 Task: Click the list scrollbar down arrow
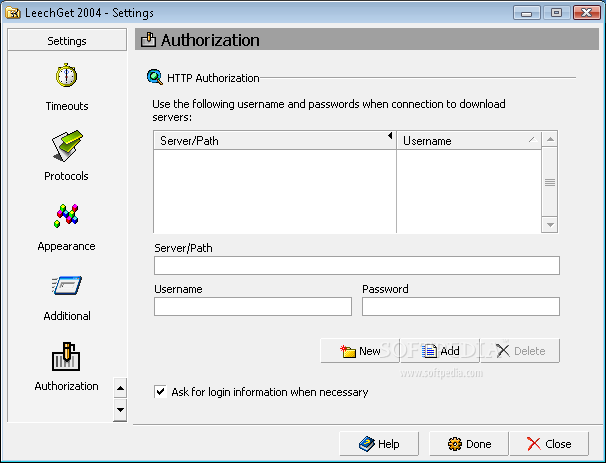pos(550,225)
